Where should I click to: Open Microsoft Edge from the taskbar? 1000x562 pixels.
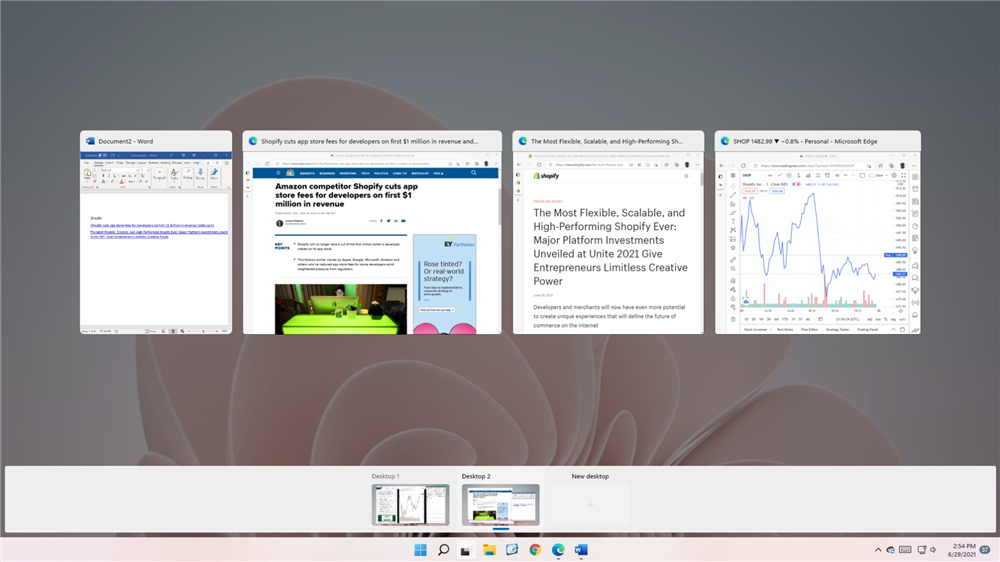pos(558,550)
